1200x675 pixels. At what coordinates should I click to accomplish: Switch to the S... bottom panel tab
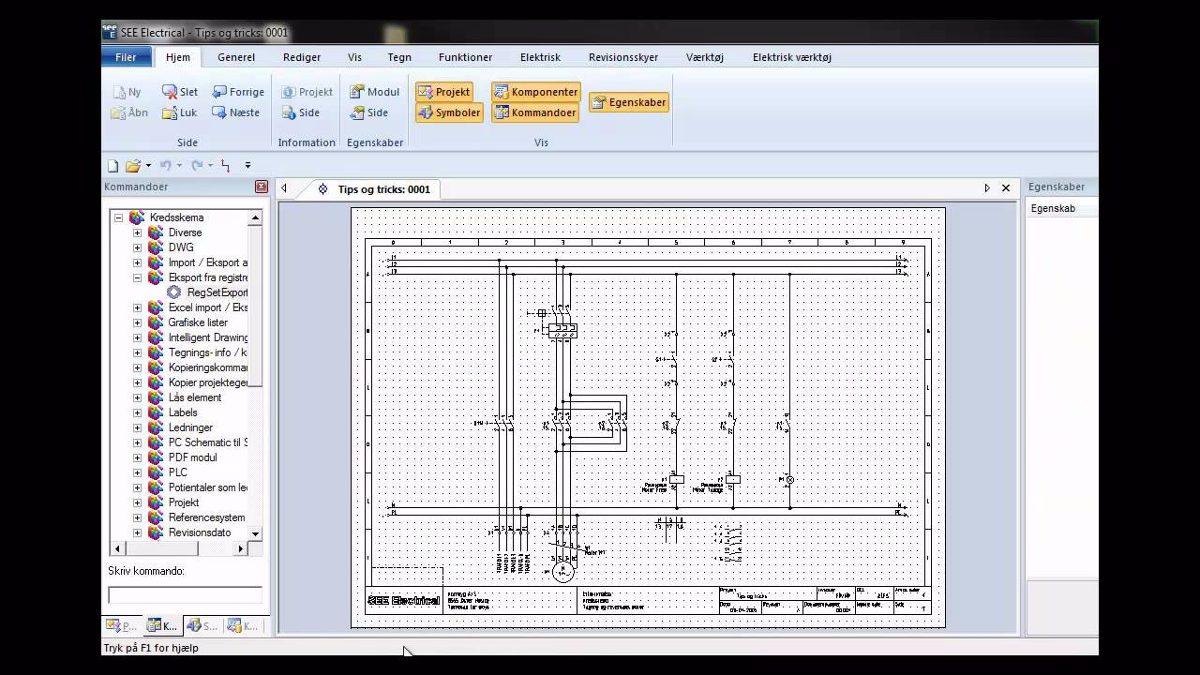point(201,626)
